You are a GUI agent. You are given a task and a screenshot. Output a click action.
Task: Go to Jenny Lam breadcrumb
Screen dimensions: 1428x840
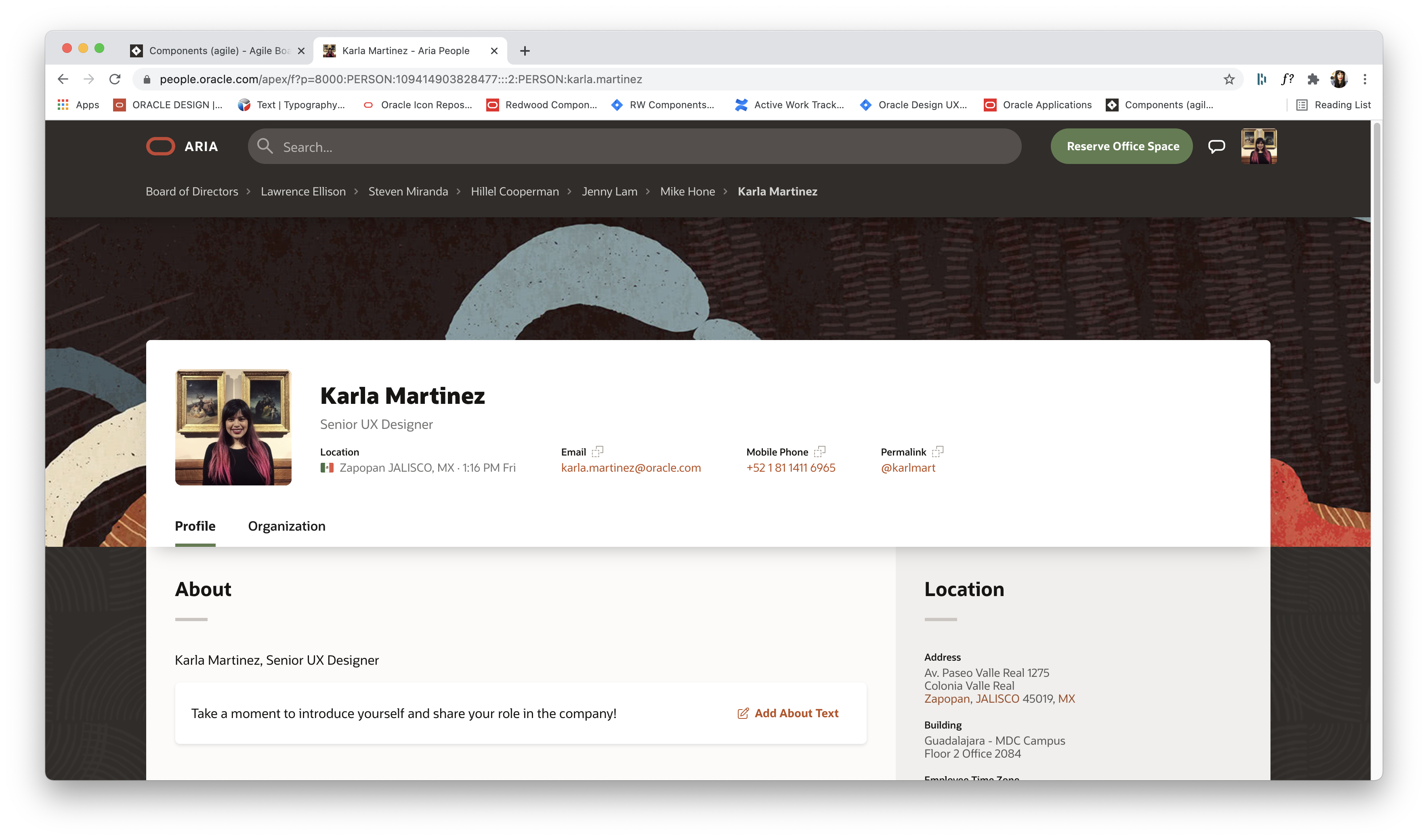point(609,191)
